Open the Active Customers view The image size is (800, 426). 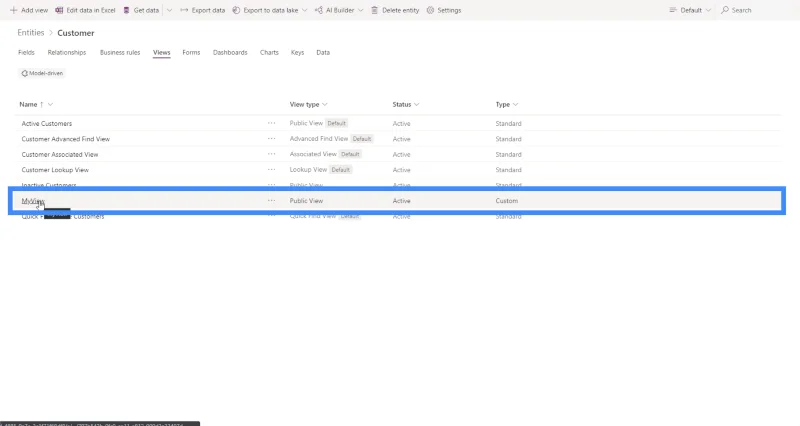(47, 123)
